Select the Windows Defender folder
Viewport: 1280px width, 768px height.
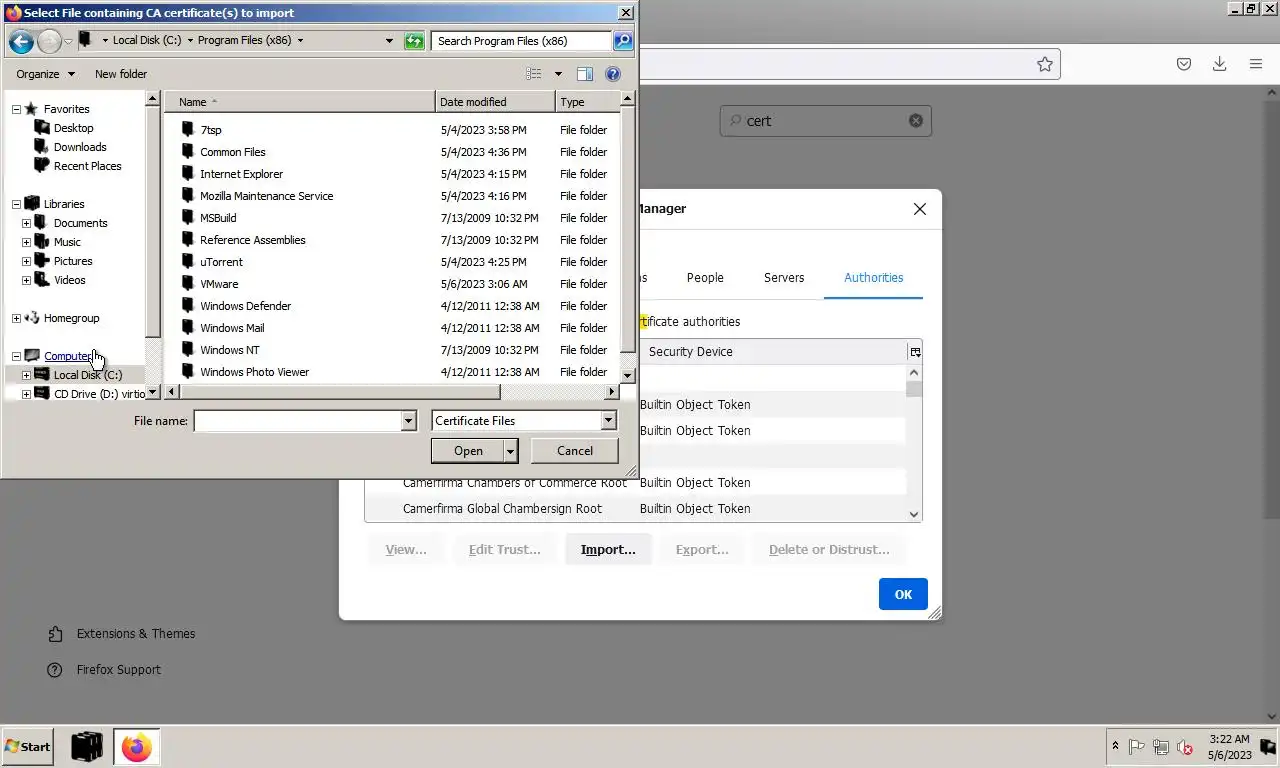[245, 306]
